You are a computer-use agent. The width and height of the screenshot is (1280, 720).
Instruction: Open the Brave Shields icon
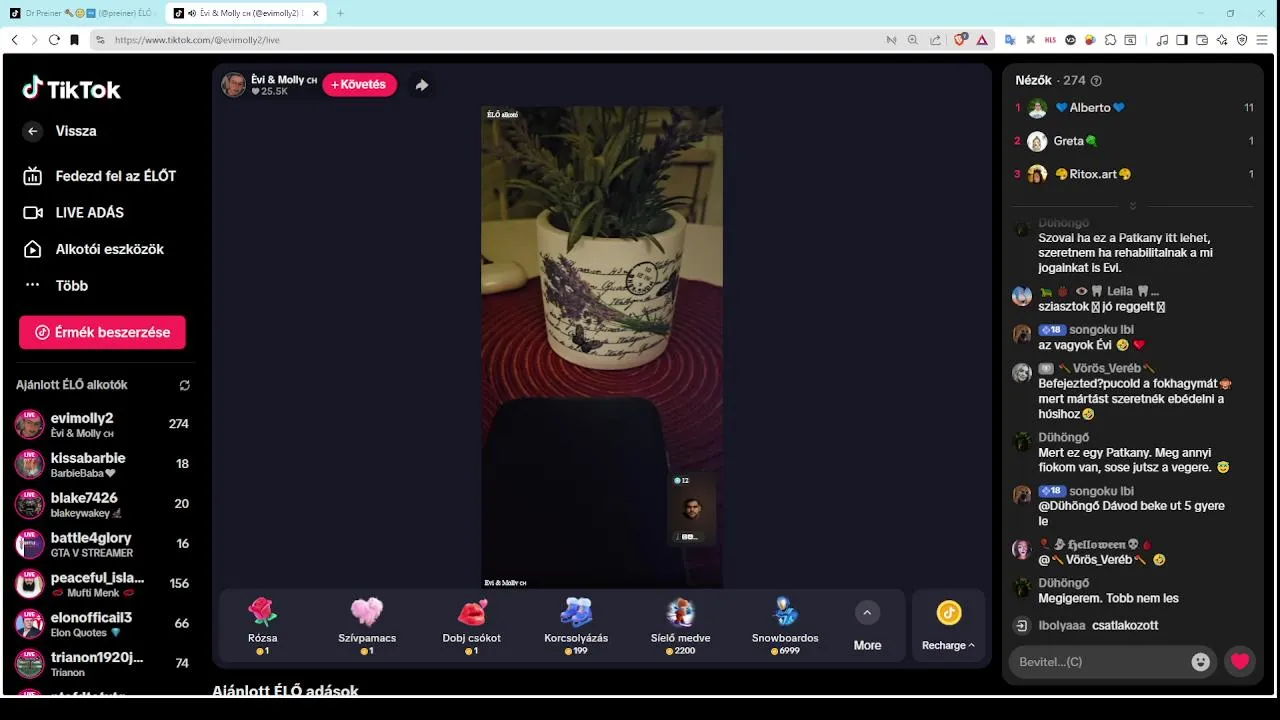(x=960, y=40)
